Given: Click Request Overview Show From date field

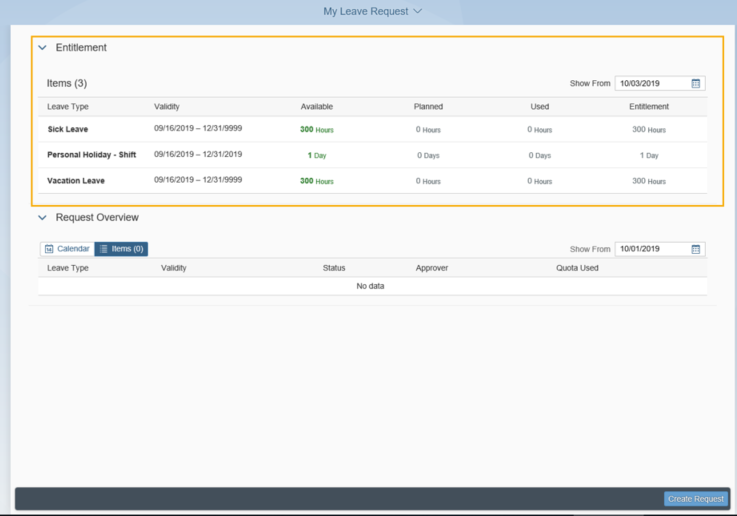Looking at the screenshot, I should point(652,249).
